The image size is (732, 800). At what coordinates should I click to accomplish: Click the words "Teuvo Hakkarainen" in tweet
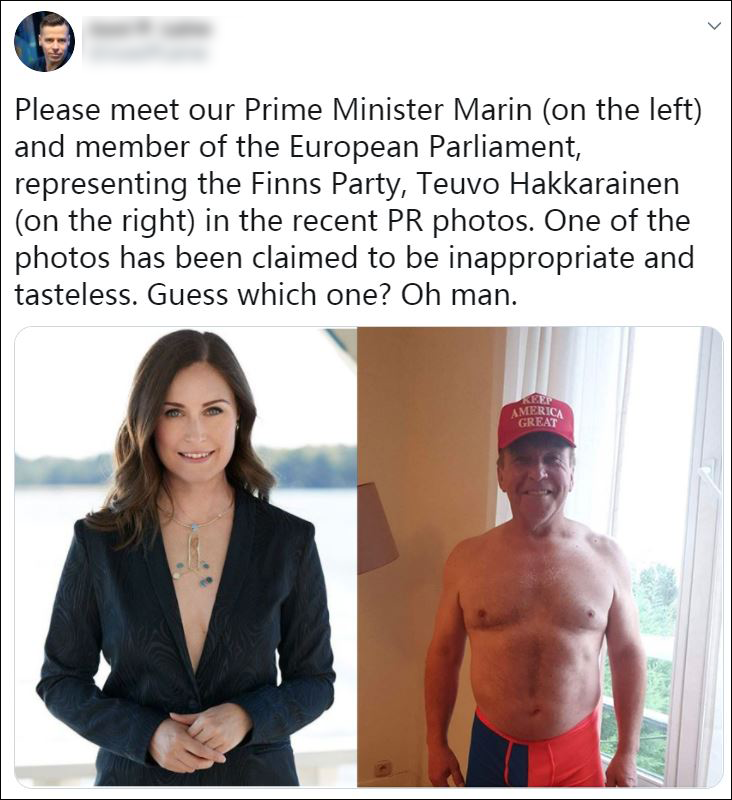pyautogui.click(x=548, y=184)
